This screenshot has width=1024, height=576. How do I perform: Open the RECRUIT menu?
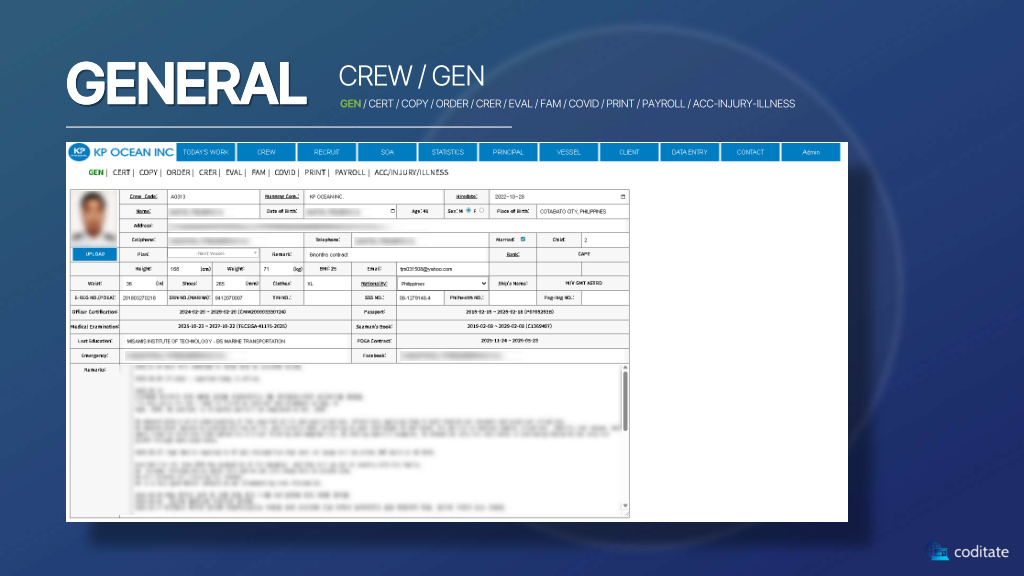(327, 152)
